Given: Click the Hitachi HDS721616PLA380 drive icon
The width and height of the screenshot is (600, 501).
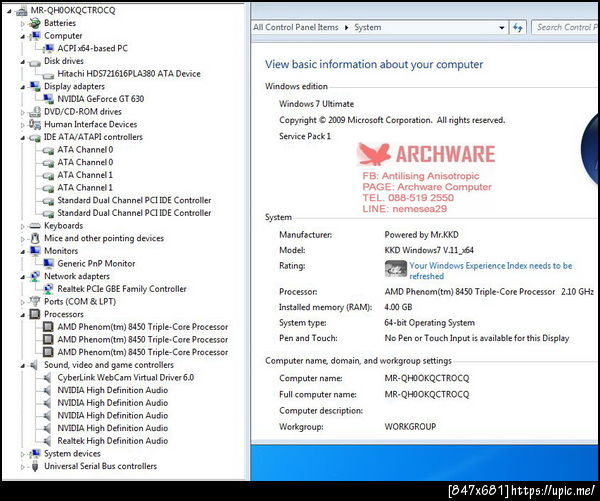Looking at the screenshot, I should click(48, 75).
